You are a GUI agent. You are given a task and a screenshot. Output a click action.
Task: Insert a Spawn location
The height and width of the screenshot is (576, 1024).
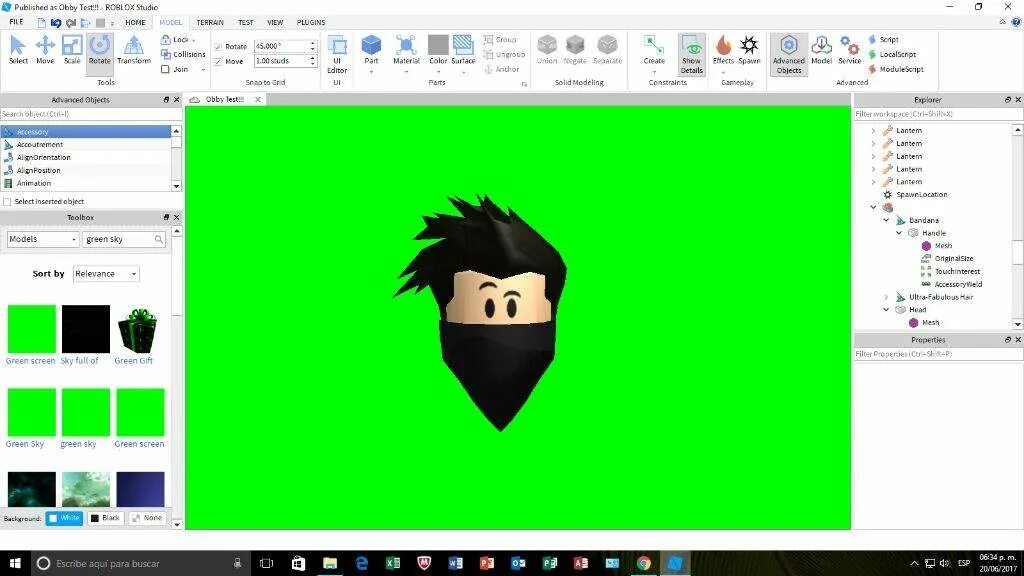[x=749, y=50]
